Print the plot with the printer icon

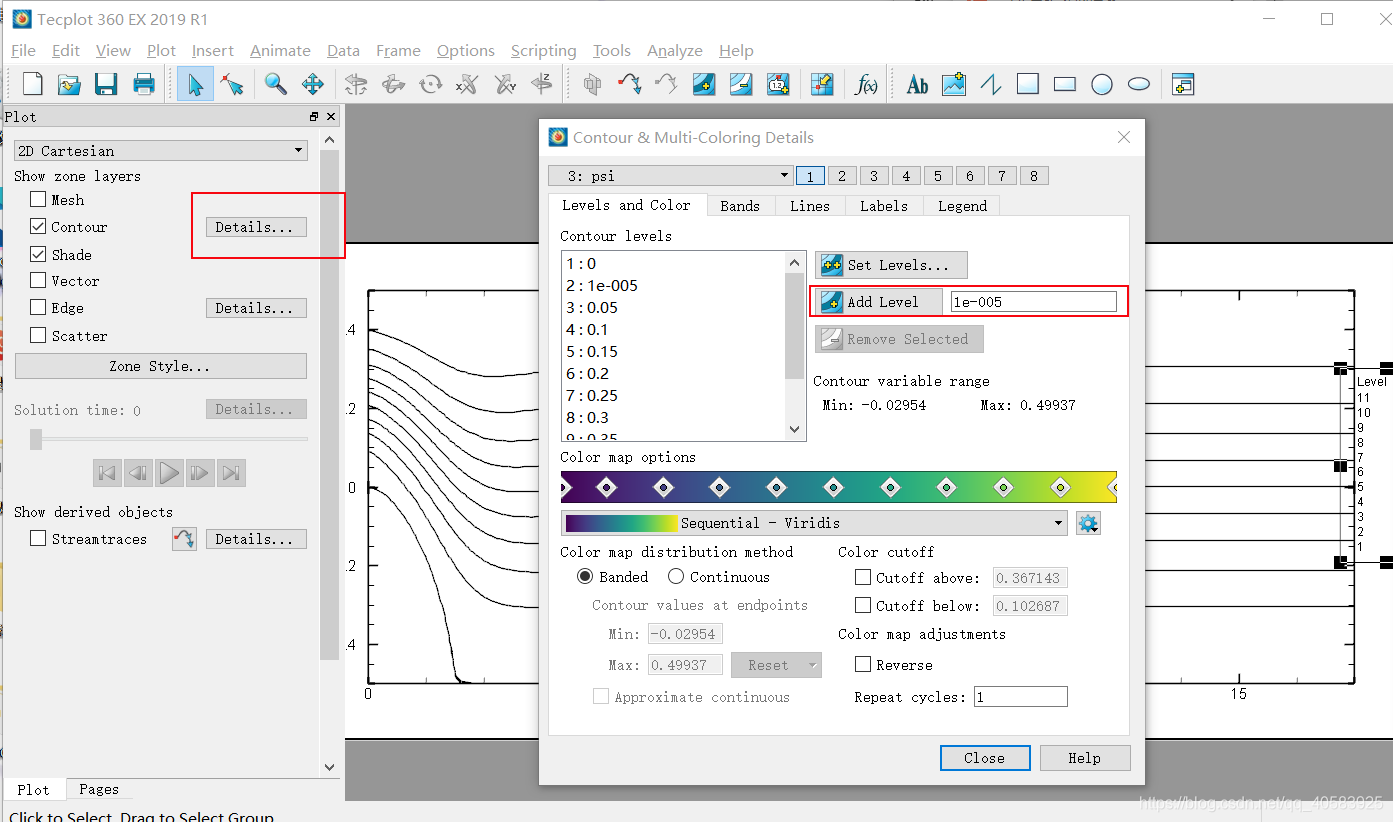click(144, 85)
